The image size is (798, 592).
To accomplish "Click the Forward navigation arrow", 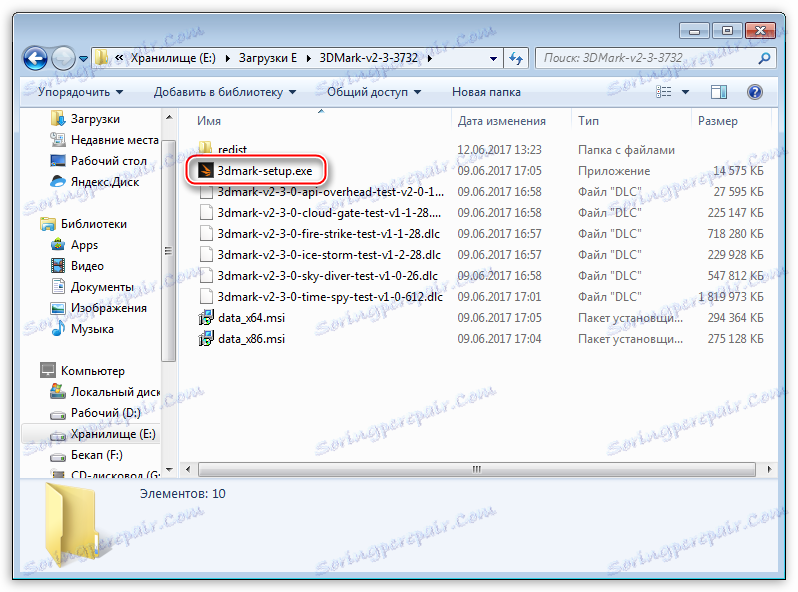I will pyautogui.click(x=63, y=58).
